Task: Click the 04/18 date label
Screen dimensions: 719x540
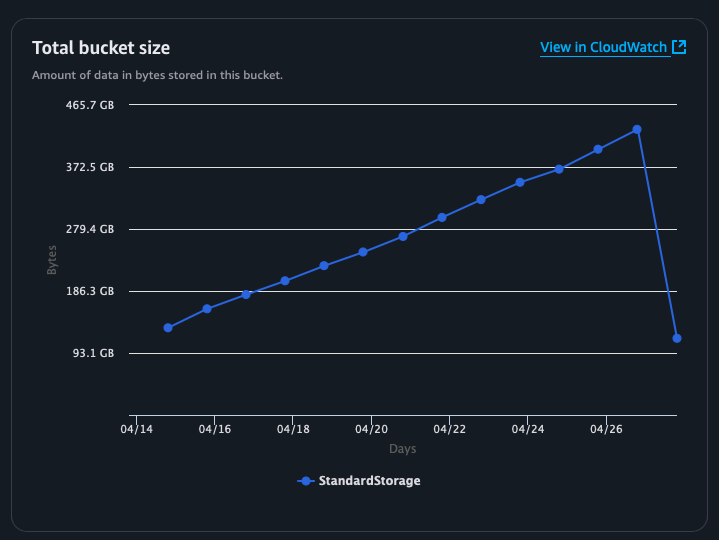Action: point(293,429)
